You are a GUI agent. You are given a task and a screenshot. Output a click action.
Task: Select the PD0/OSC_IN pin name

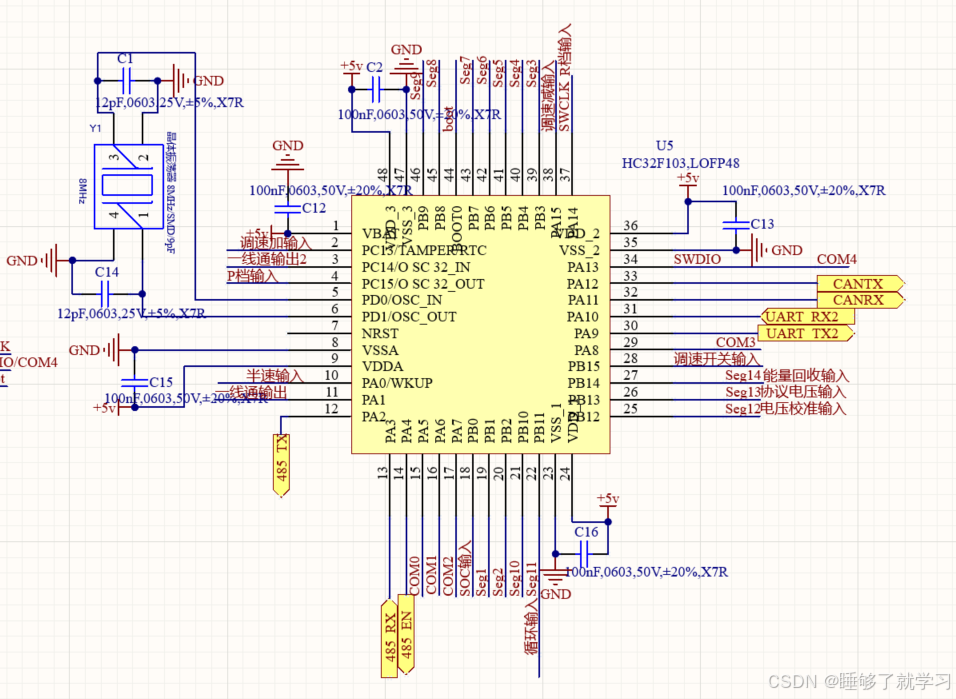(402, 300)
